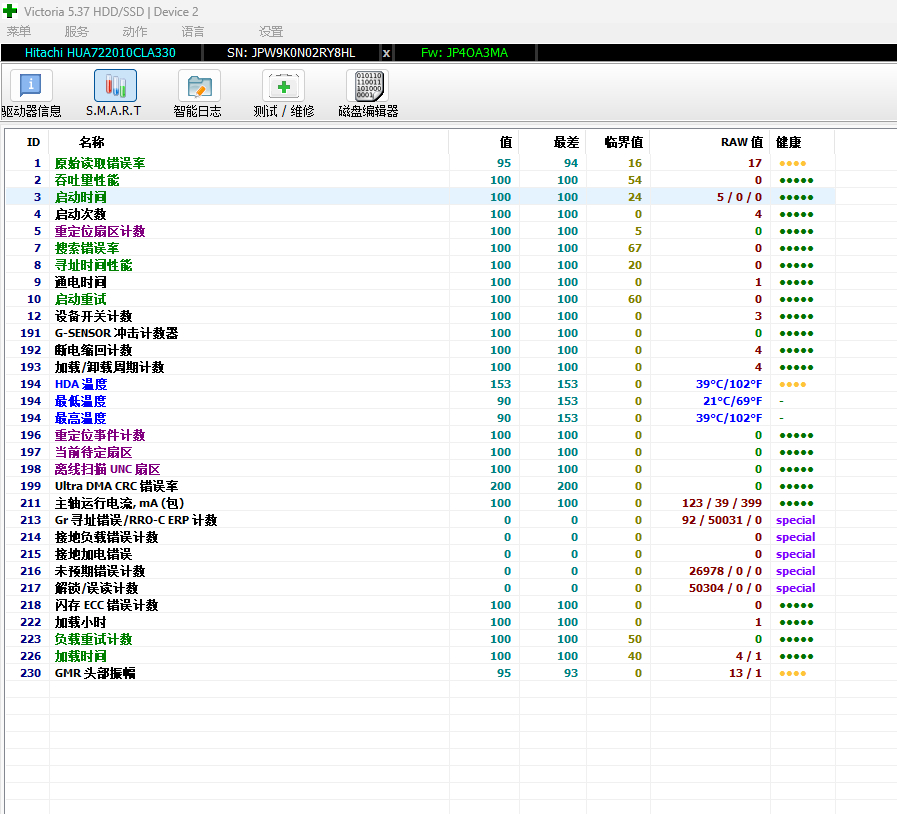Open the 语言 menu
Screen dimensions: 897x814
pyautogui.click(x=193, y=31)
